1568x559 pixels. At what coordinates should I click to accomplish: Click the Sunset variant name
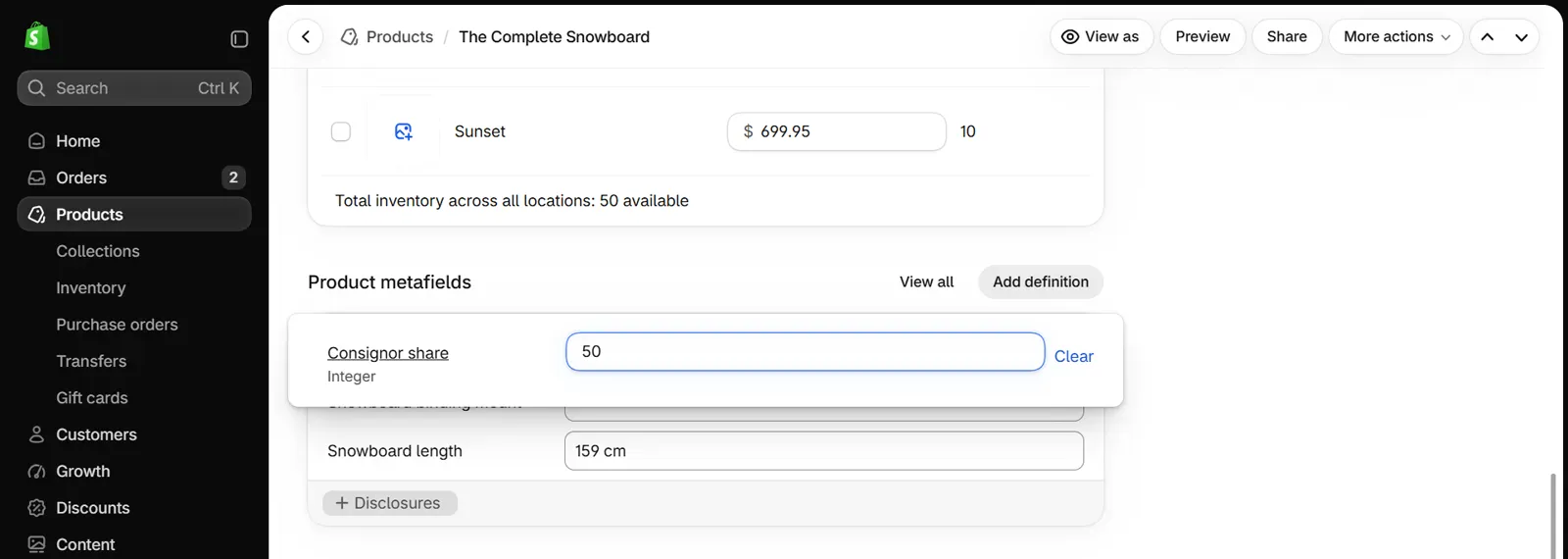(x=480, y=131)
